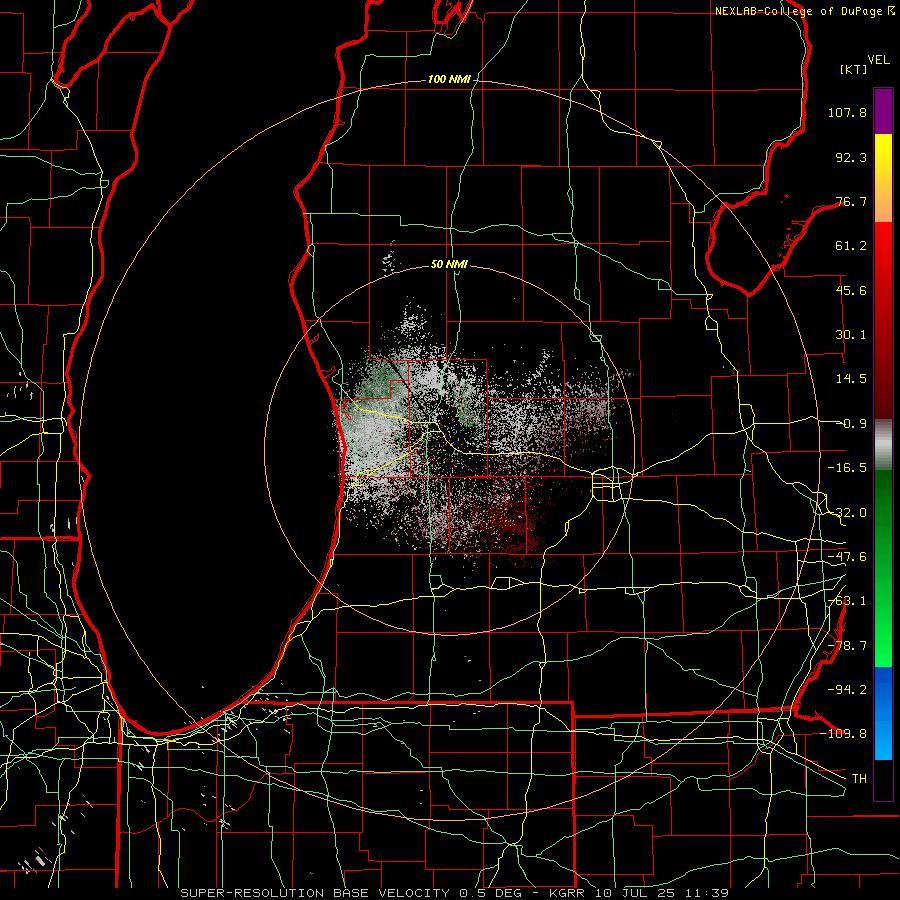Screen dimensions: 900x900
Task: Click the 100 NMI range ring label
Action: [x=449, y=79]
